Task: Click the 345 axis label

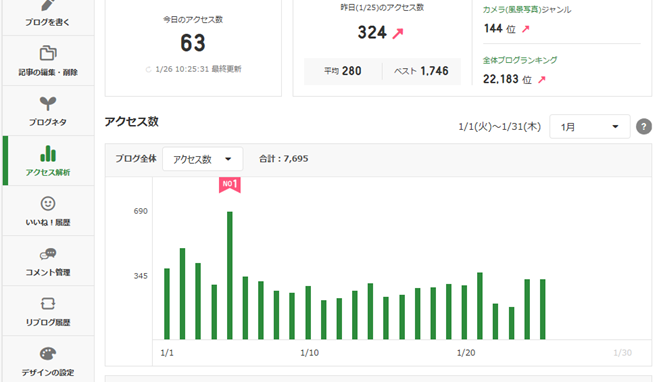Action: click(140, 276)
